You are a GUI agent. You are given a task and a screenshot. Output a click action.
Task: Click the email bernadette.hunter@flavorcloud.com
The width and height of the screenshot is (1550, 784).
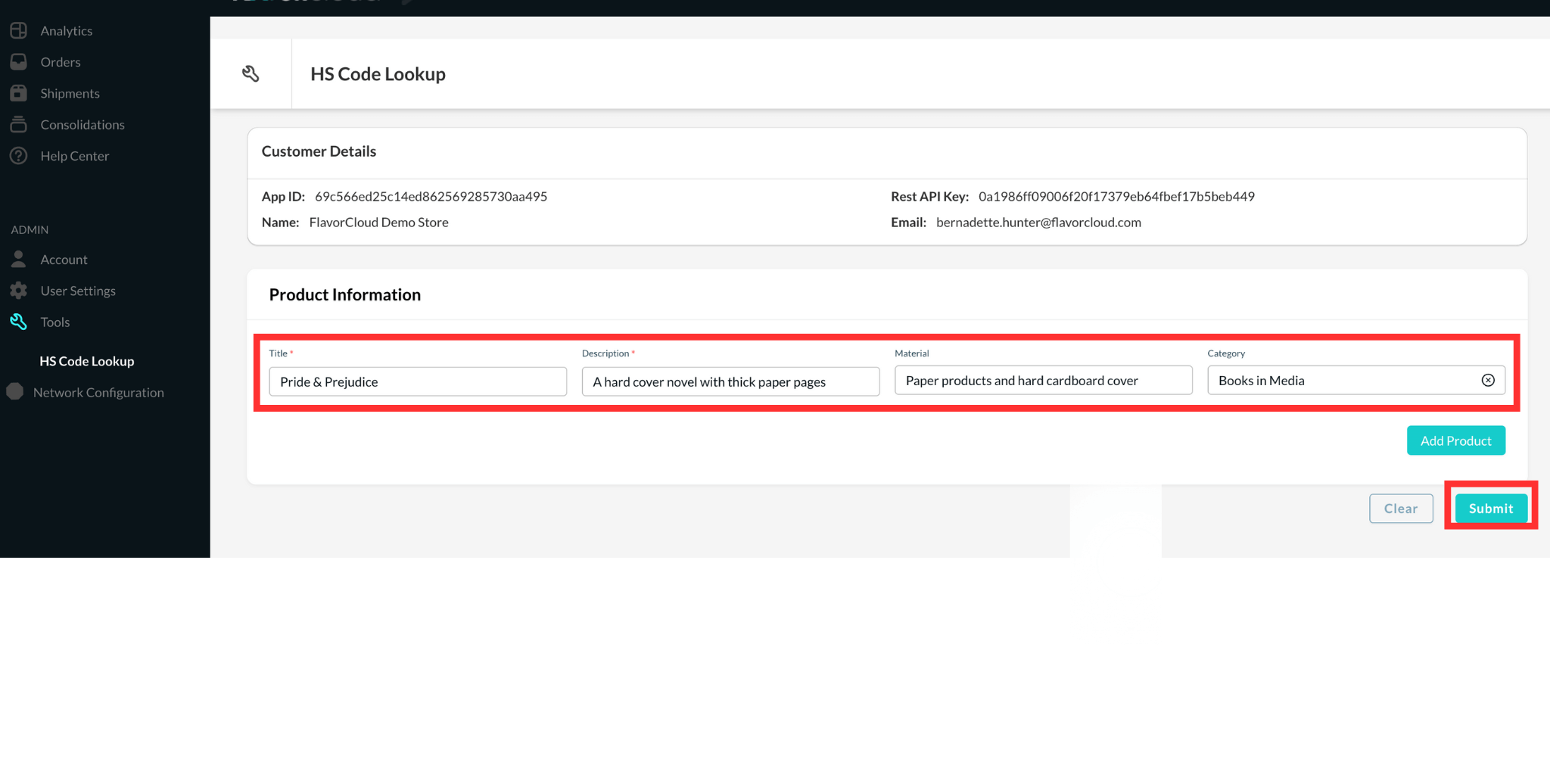(x=1038, y=222)
